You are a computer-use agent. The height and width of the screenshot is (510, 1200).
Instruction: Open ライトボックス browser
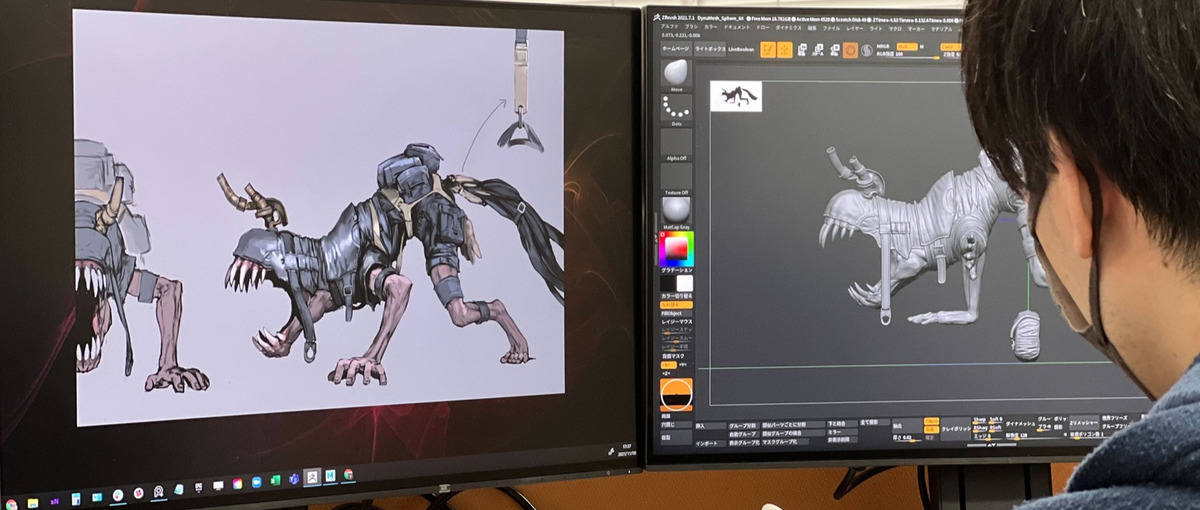point(709,49)
